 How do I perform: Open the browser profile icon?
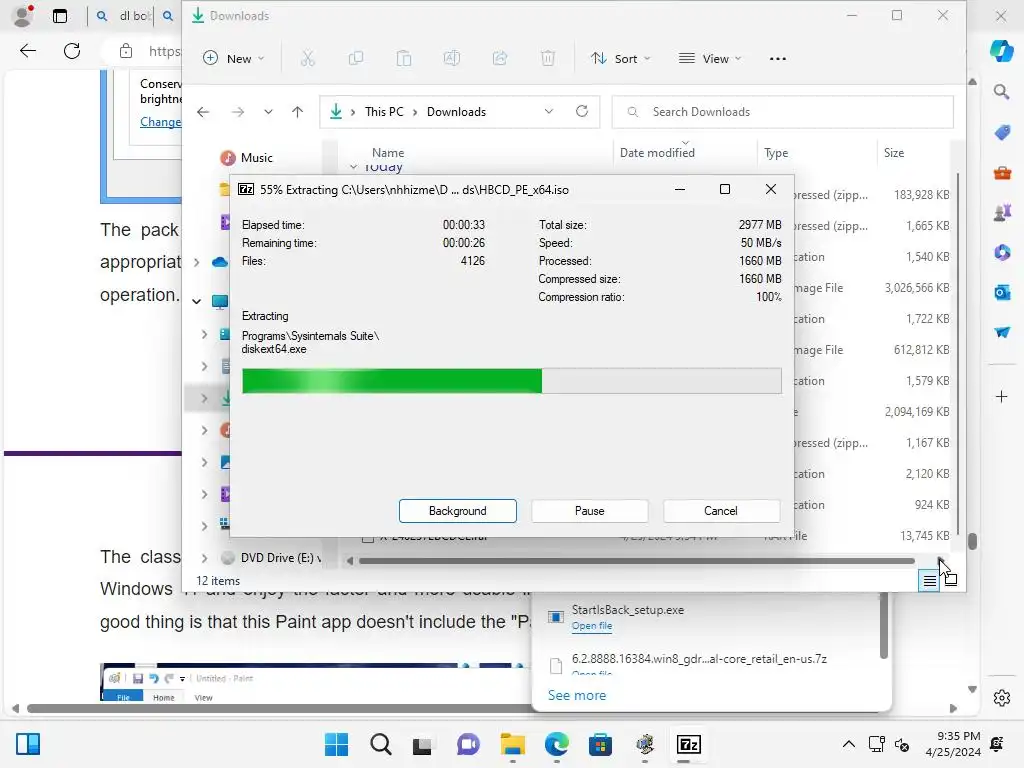tap(23, 16)
